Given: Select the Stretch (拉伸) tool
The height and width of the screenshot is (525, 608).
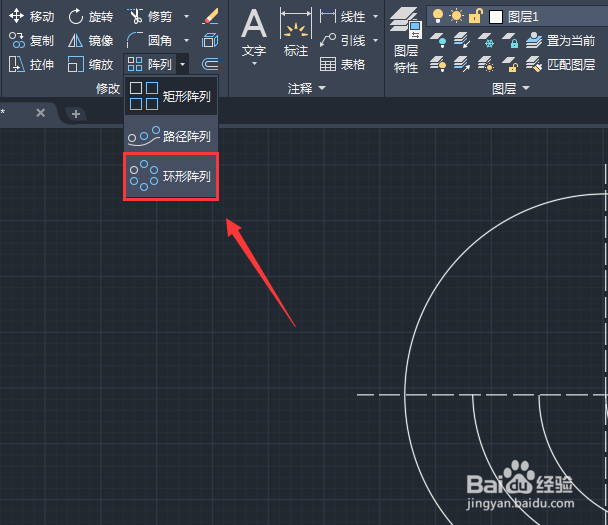Looking at the screenshot, I should (x=31, y=64).
